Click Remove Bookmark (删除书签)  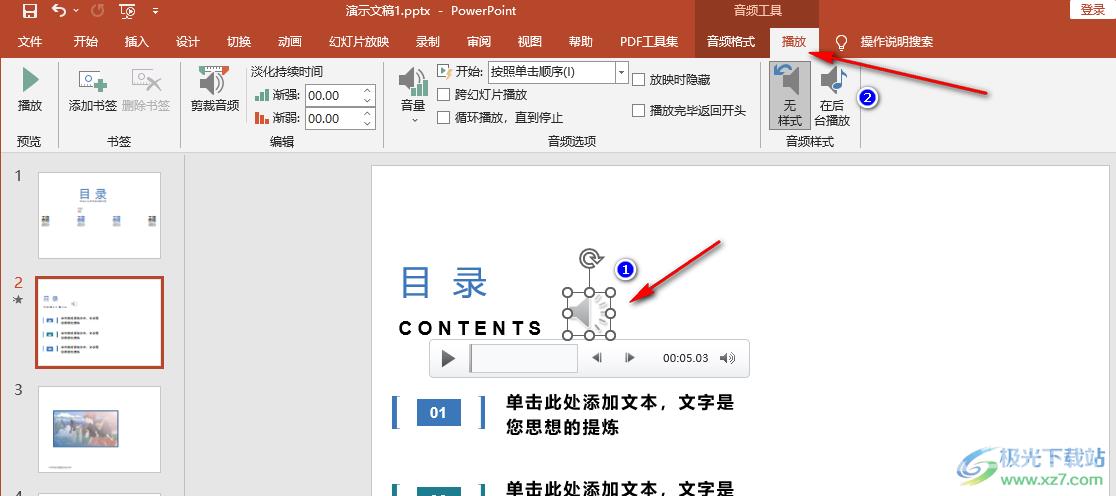tap(146, 90)
